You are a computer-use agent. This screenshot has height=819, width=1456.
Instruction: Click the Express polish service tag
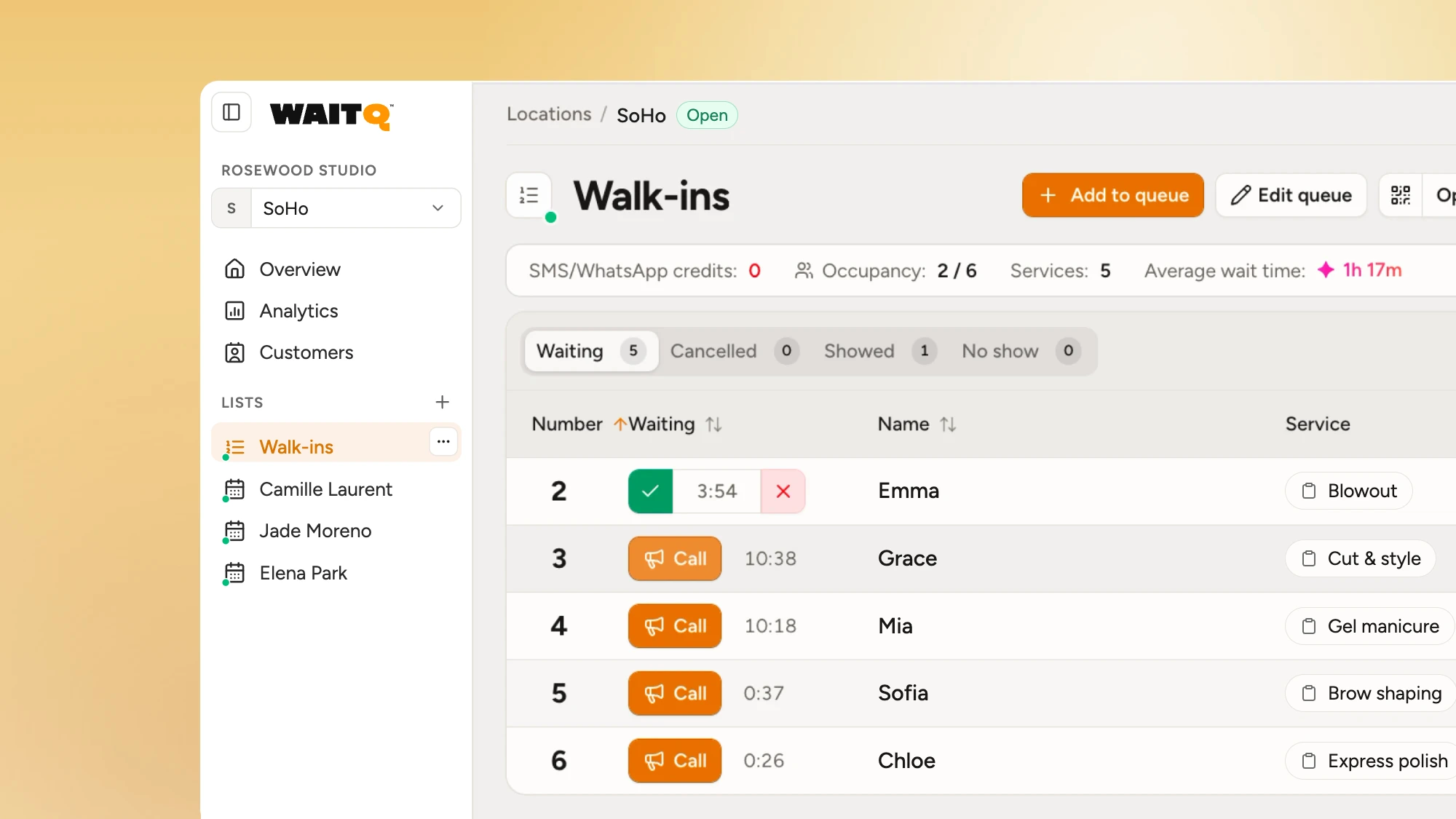coord(1371,761)
